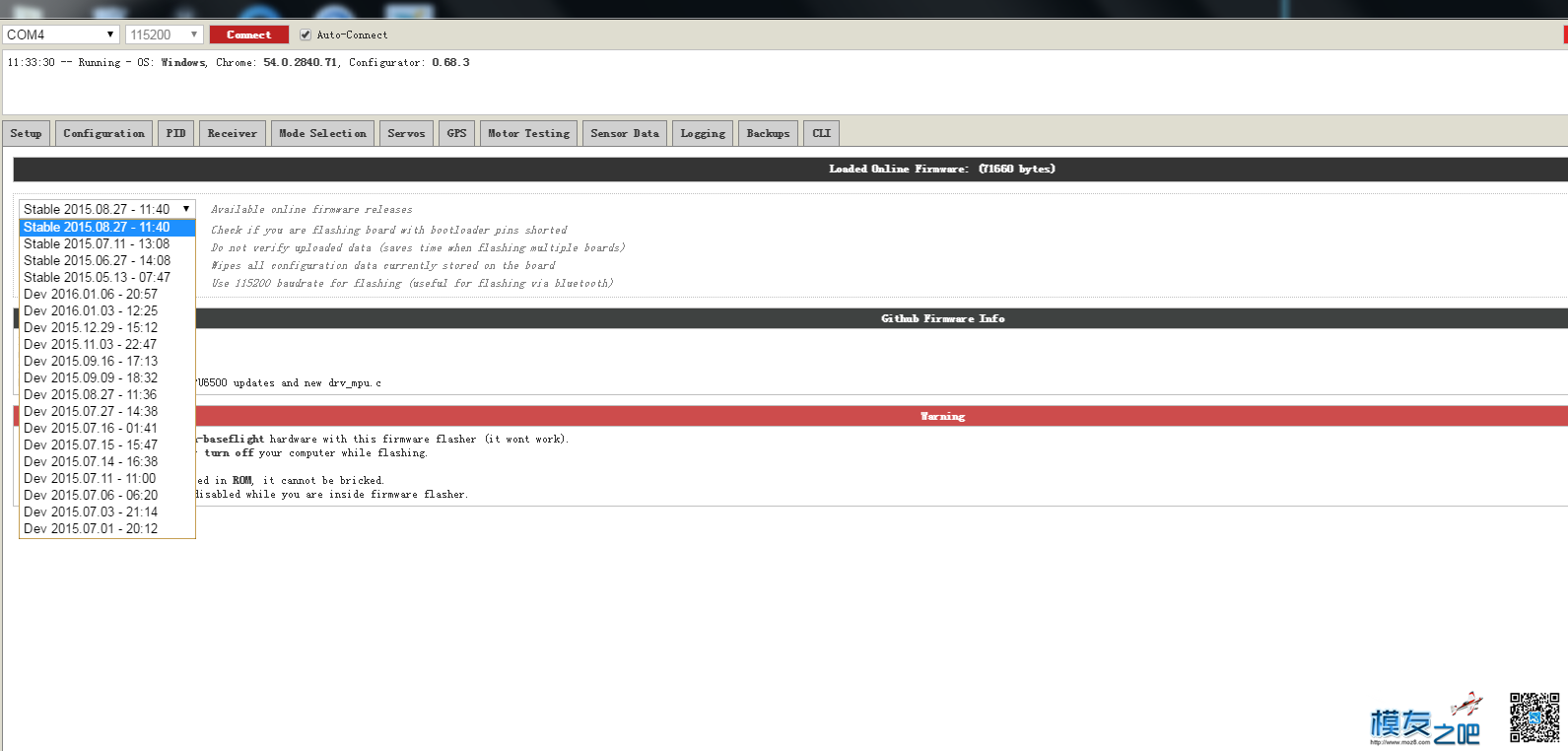Select the GPS tab
1568x751 pixels.
click(457, 133)
